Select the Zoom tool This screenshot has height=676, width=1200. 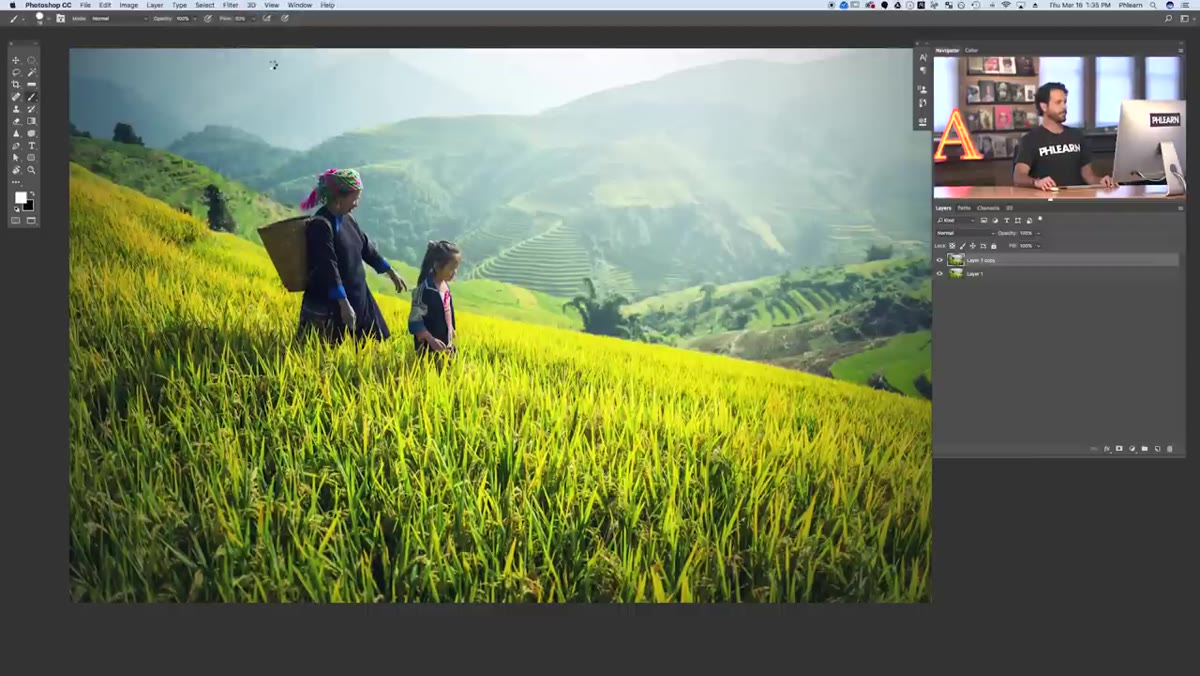click(x=31, y=170)
